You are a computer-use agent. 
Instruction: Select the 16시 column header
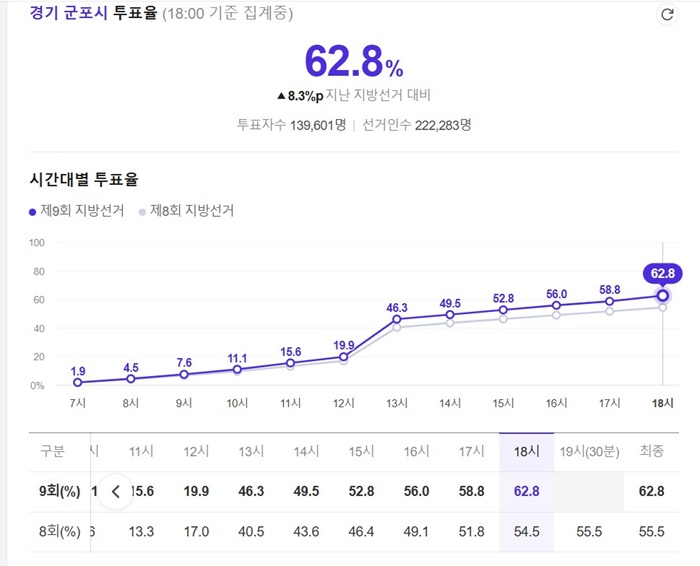pos(416,452)
